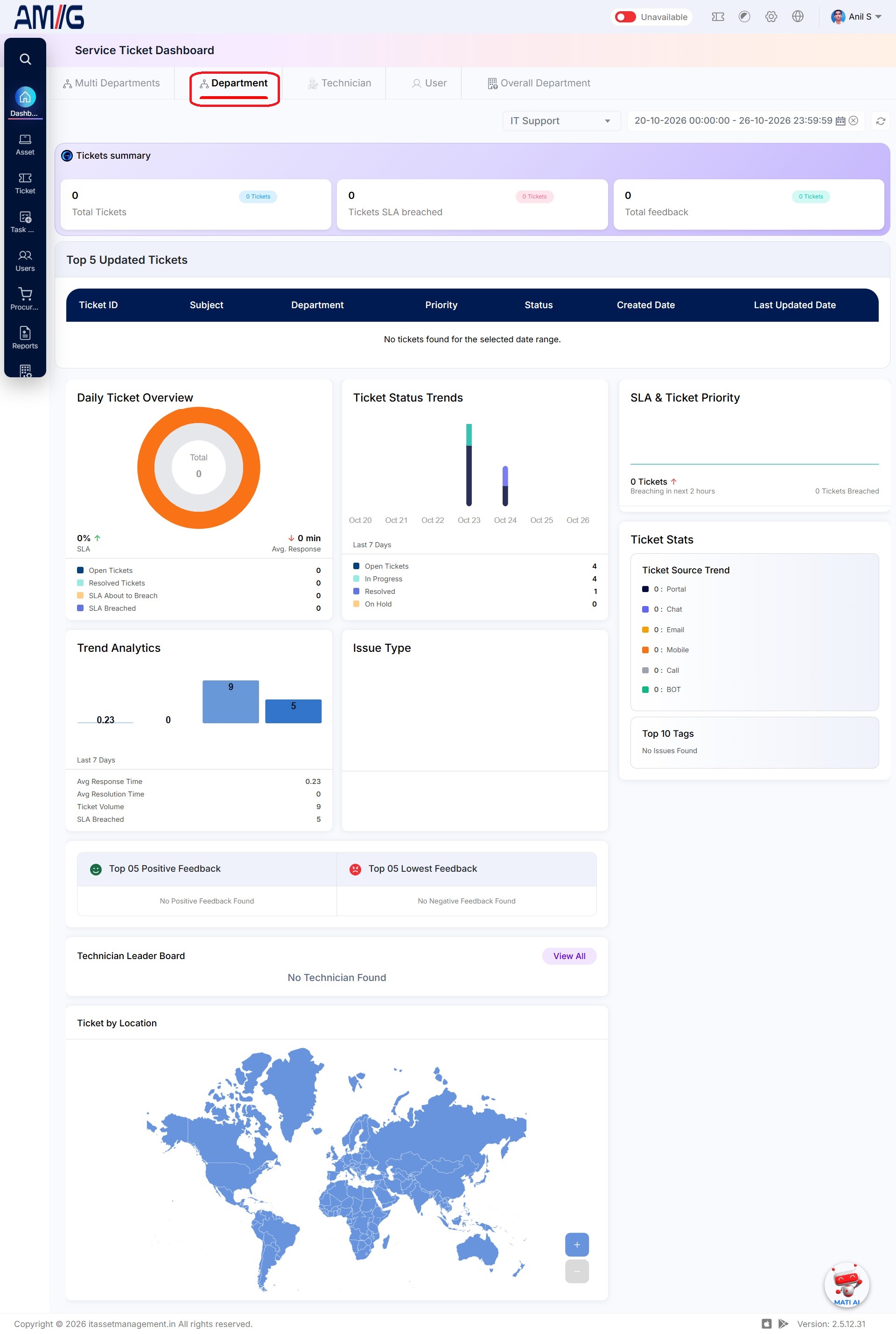This screenshot has height=1334, width=896.
Task: Click the Portal legend color swatch
Action: [x=645, y=589]
